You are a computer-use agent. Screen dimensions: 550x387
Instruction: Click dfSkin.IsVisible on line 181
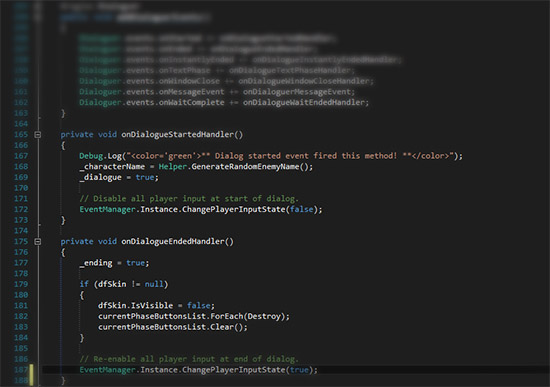click(135, 306)
